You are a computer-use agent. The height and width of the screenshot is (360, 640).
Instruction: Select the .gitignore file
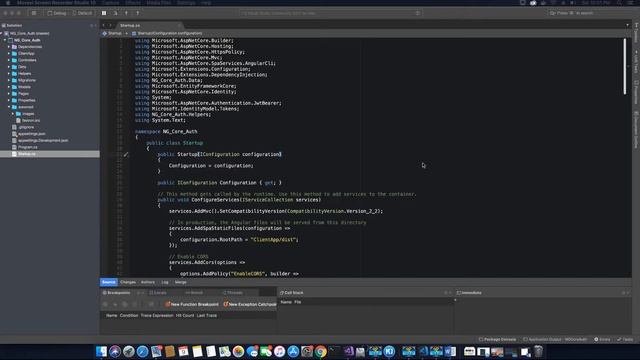pos(26,127)
